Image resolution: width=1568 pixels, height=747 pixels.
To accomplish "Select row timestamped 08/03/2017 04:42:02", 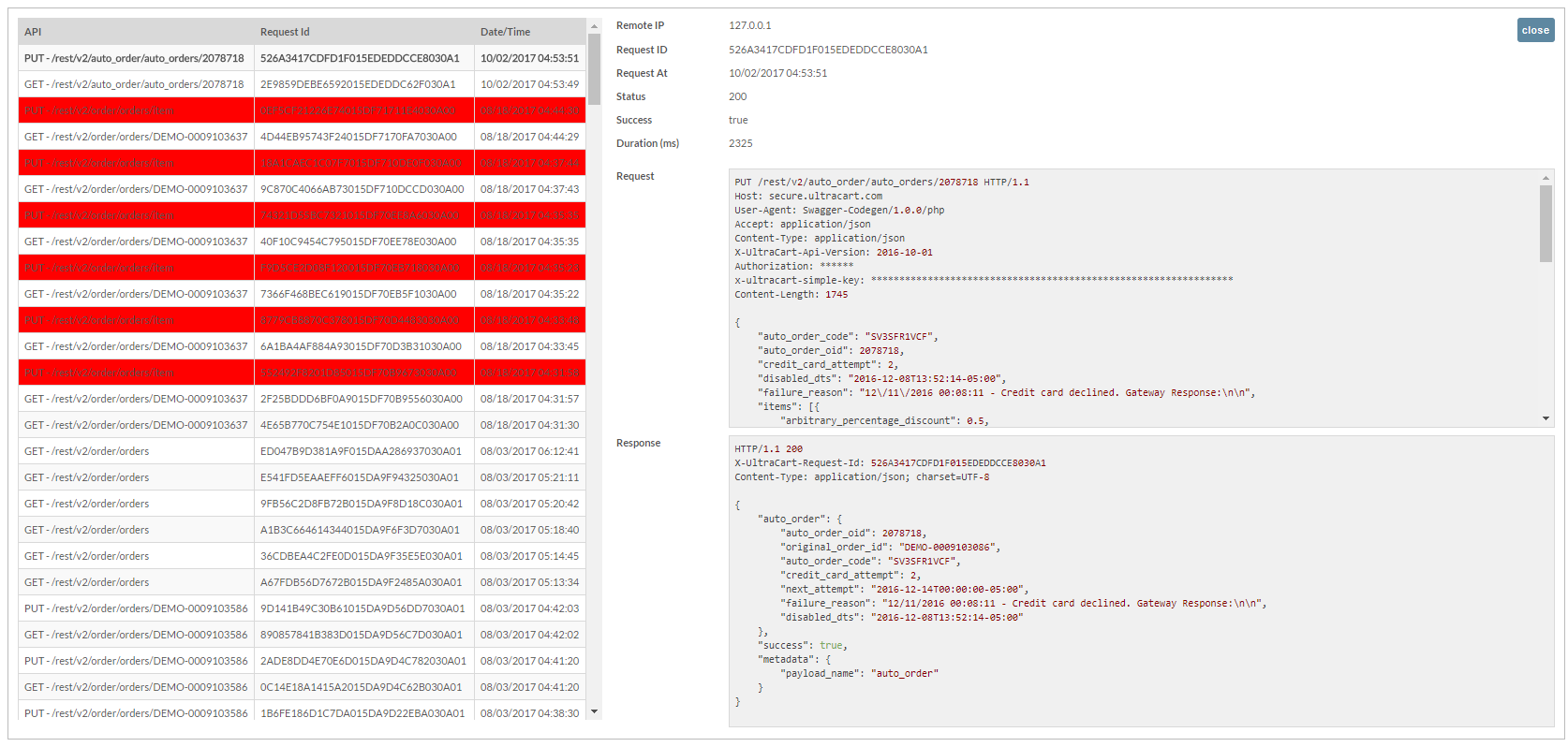I will point(303,635).
